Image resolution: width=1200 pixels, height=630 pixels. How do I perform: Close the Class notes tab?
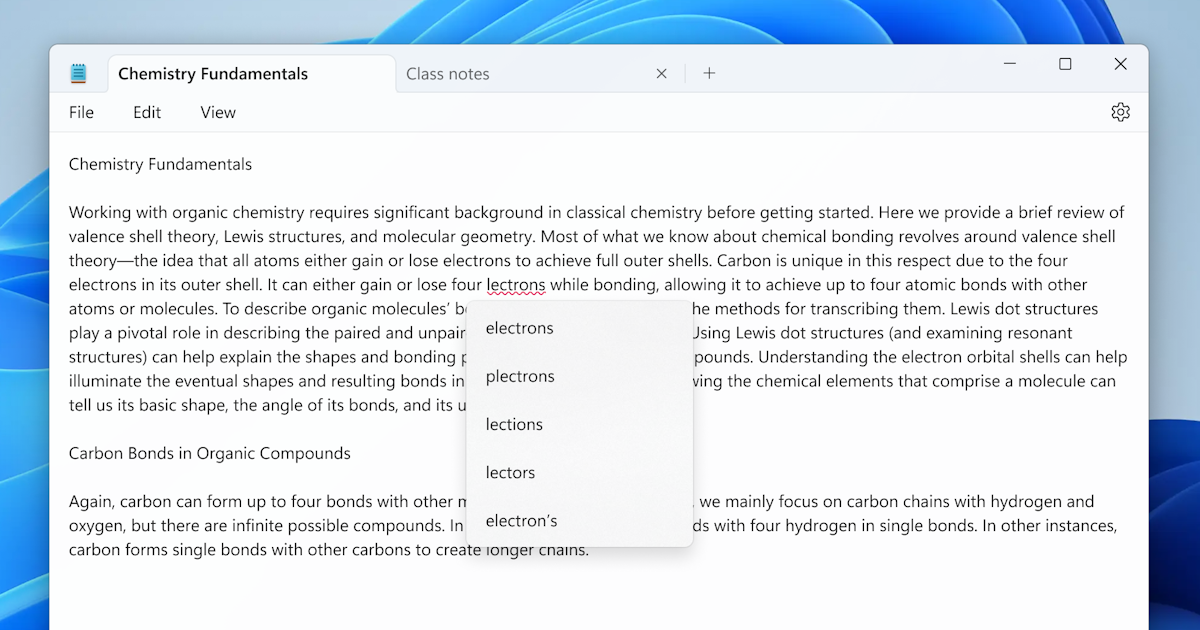click(661, 73)
